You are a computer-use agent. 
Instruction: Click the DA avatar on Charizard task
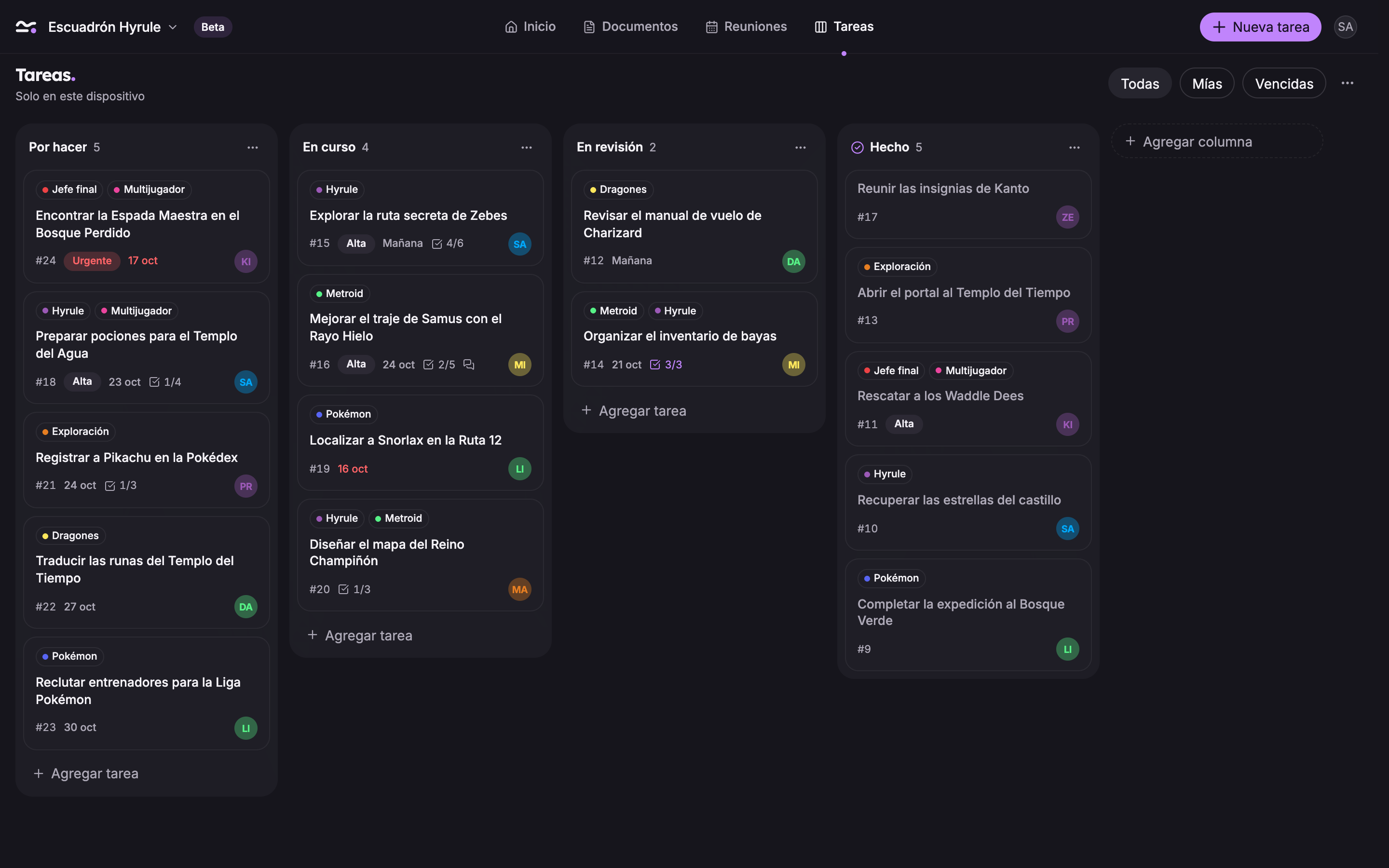point(793,261)
